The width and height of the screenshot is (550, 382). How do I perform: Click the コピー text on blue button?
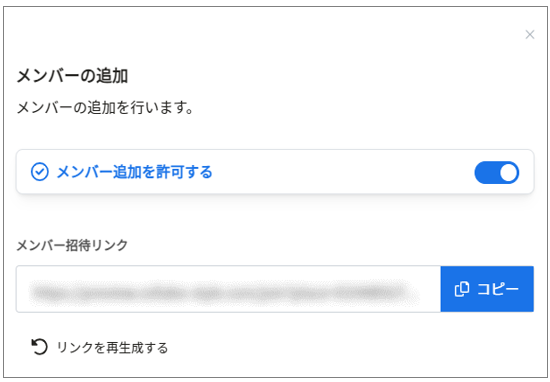tap(498, 289)
